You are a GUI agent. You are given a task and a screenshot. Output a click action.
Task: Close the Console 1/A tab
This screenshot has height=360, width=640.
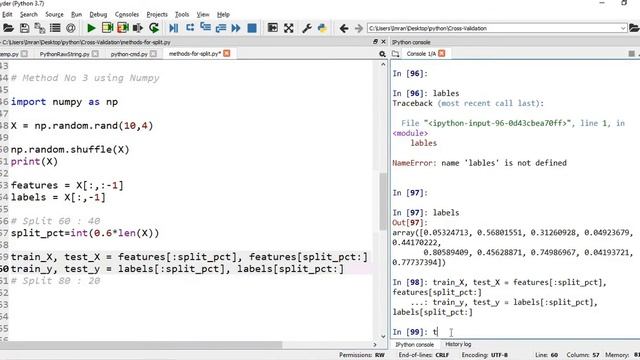point(442,53)
